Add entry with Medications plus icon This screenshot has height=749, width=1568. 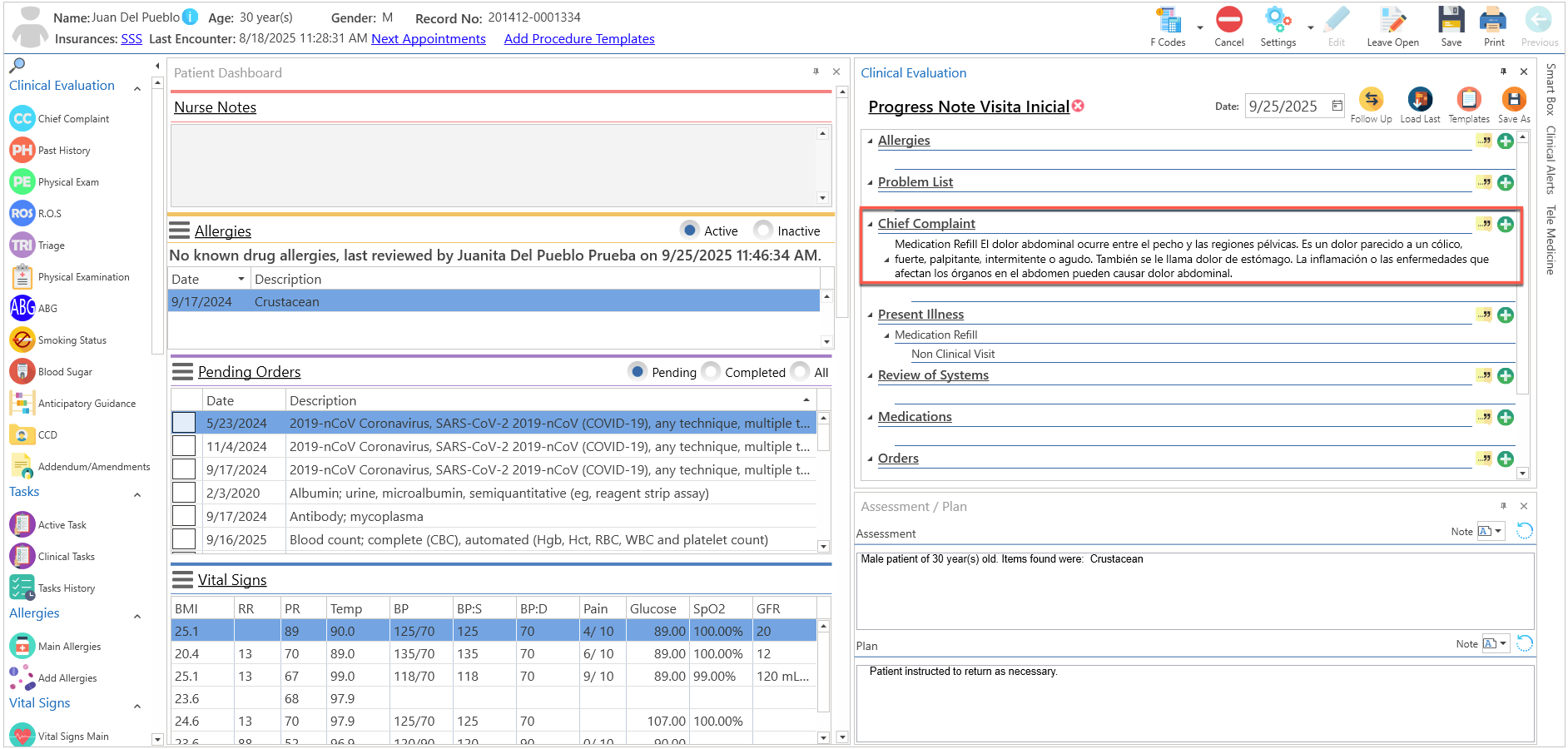tap(1505, 418)
